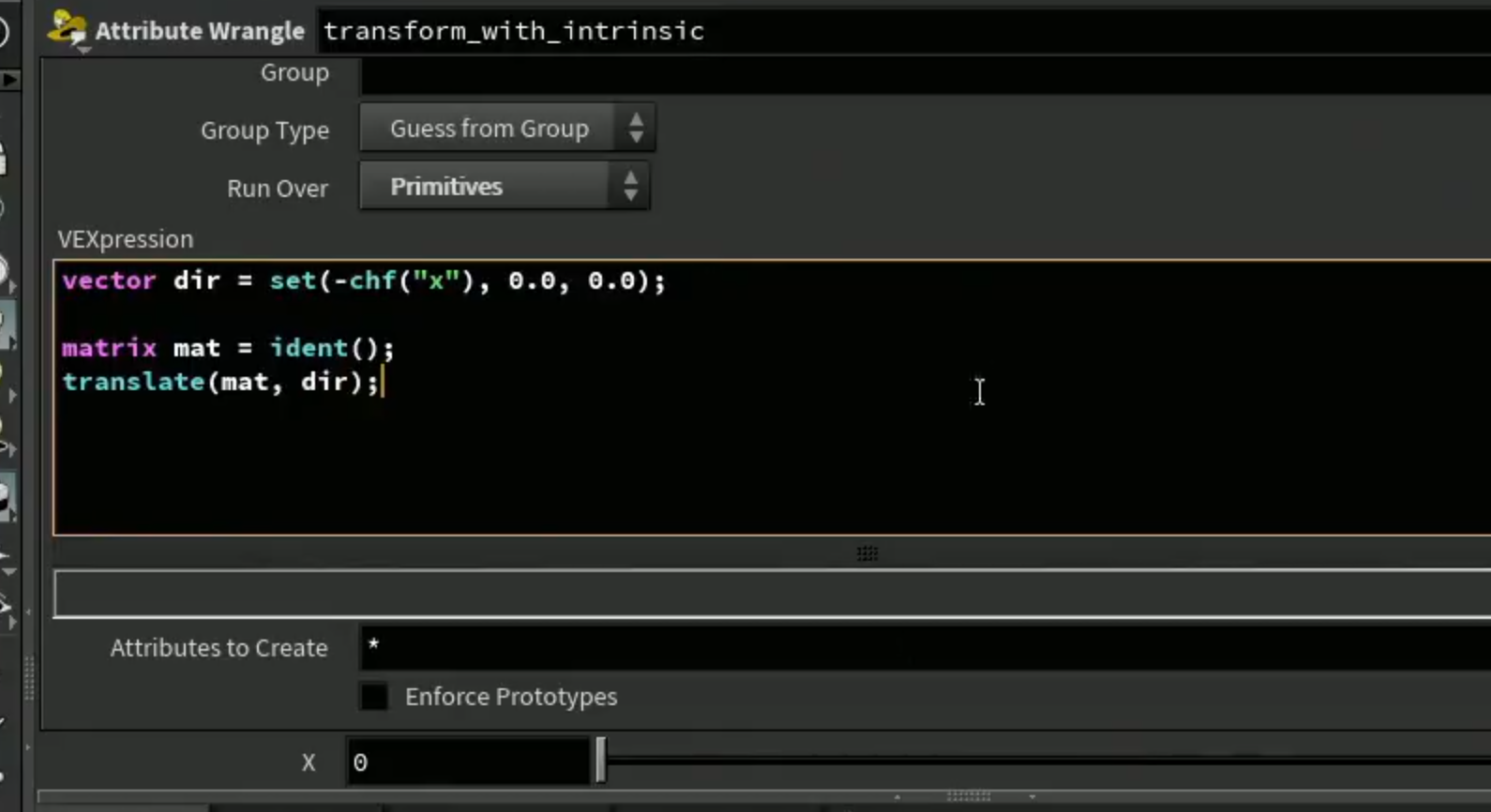Click the Group Type up-down arrows

tap(637, 128)
